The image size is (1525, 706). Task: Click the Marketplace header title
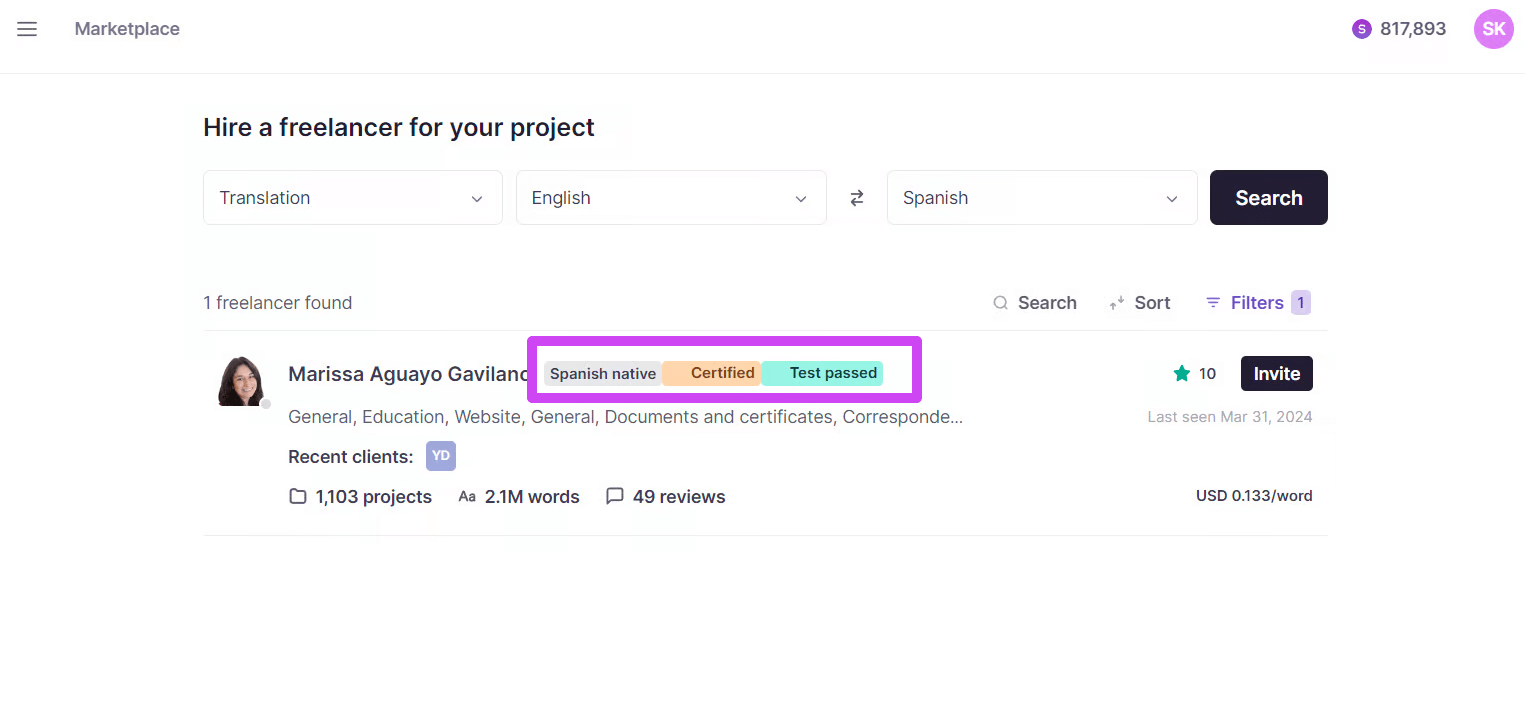click(x=127, y=29)
